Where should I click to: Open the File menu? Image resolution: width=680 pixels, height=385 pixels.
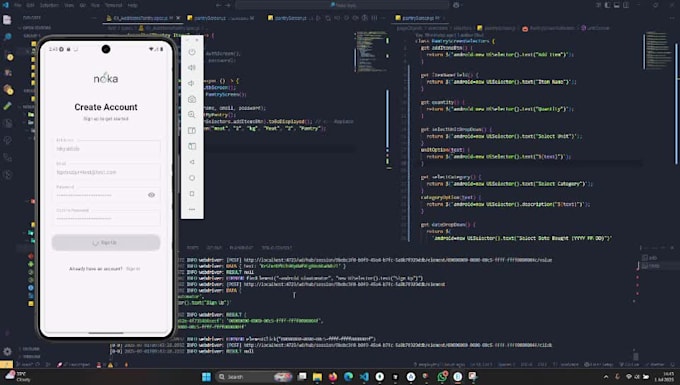pyautogui.click(x=18, y=5)
